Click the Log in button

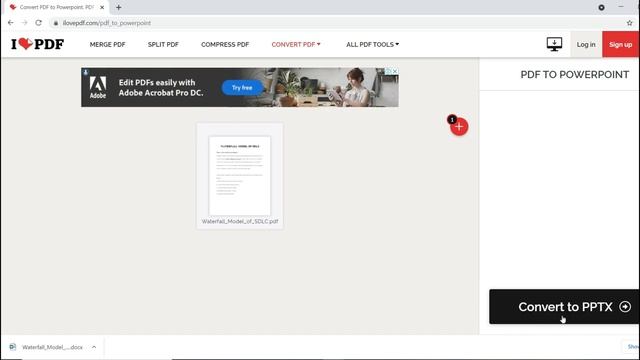pos(586,44)
